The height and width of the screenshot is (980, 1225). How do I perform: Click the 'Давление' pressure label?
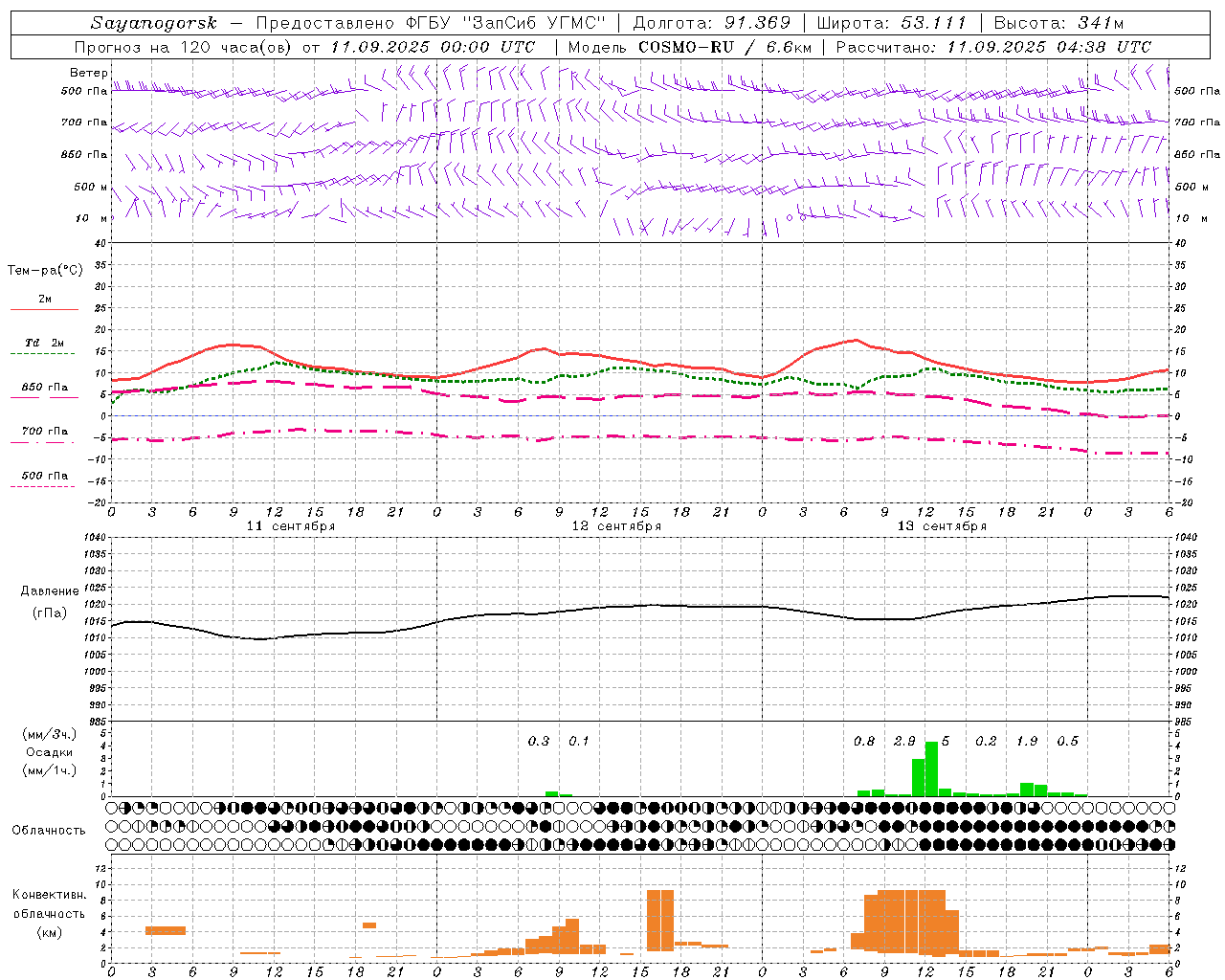50,591
